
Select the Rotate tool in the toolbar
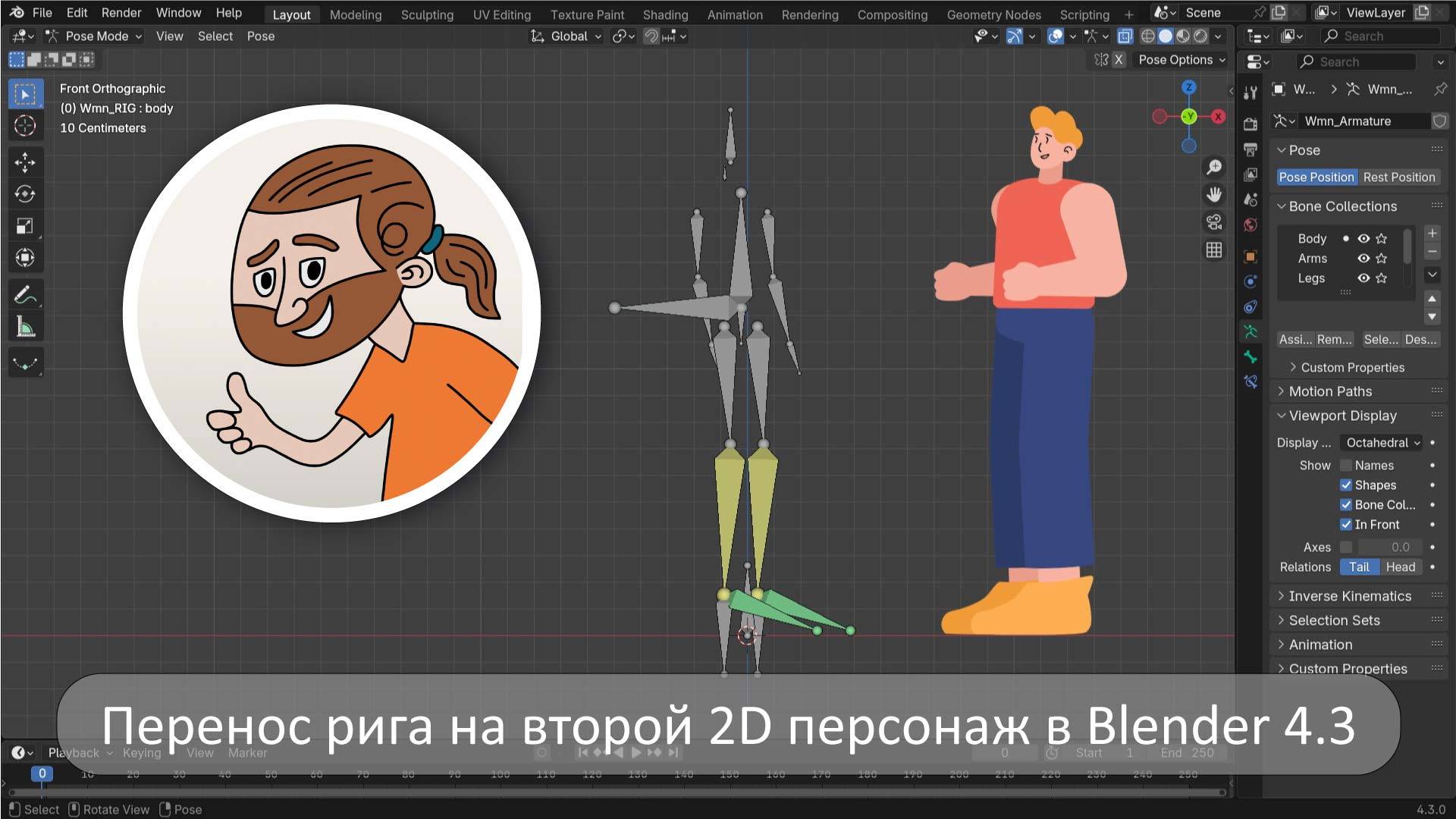point(25,194)
